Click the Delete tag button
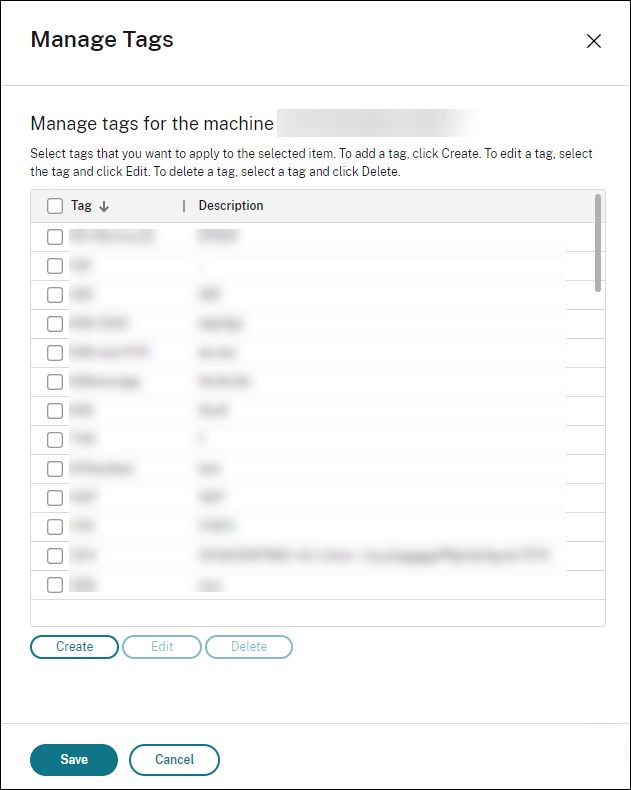This screenshot has width=631, height=790. click(x=249, y=647)
